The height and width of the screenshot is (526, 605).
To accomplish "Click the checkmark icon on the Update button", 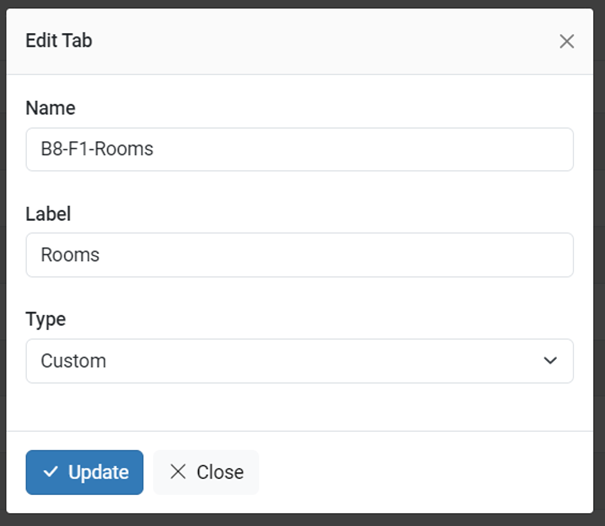I will (50, 472).
